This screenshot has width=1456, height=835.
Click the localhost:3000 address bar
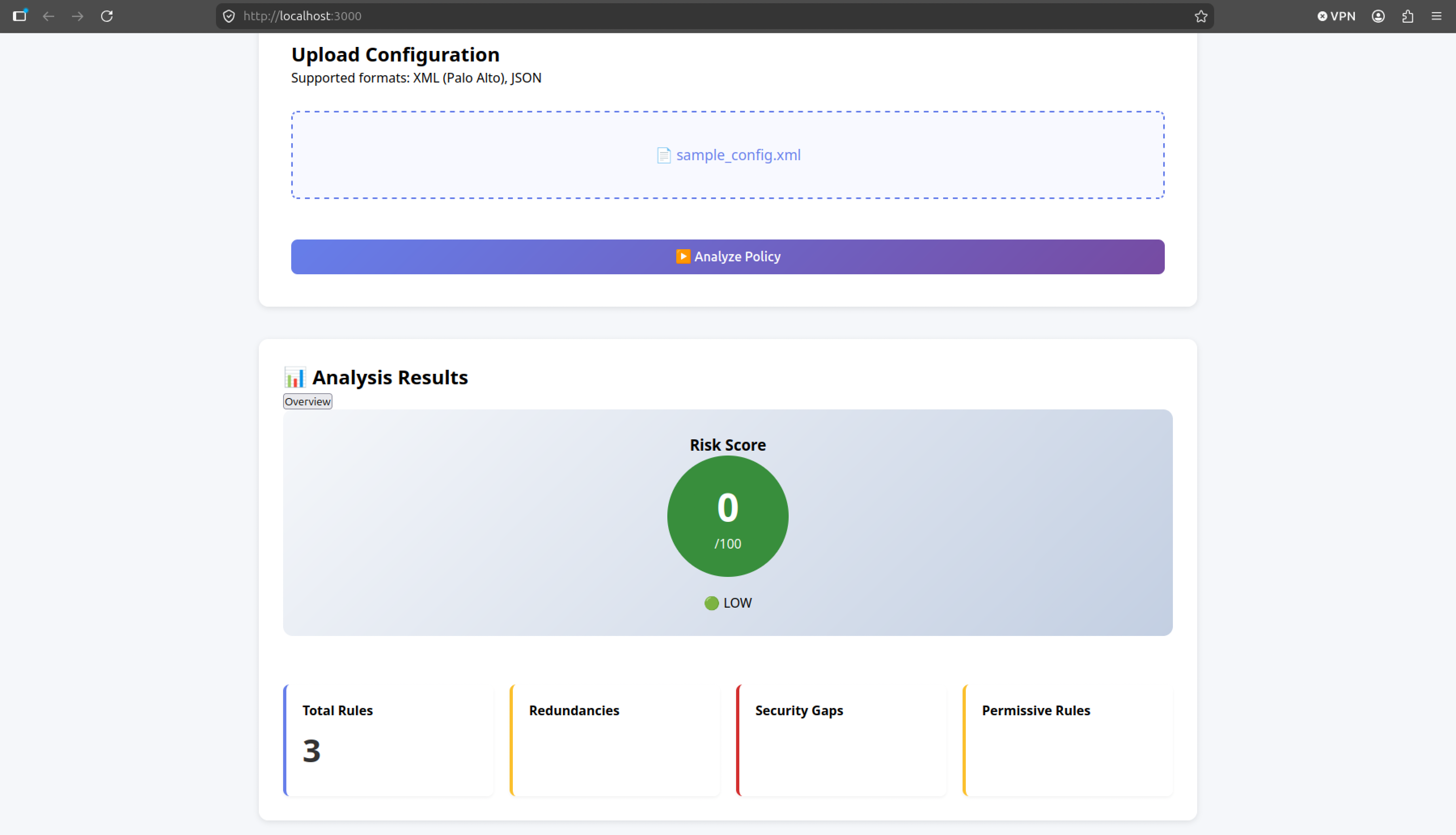(x=714, y=16)
